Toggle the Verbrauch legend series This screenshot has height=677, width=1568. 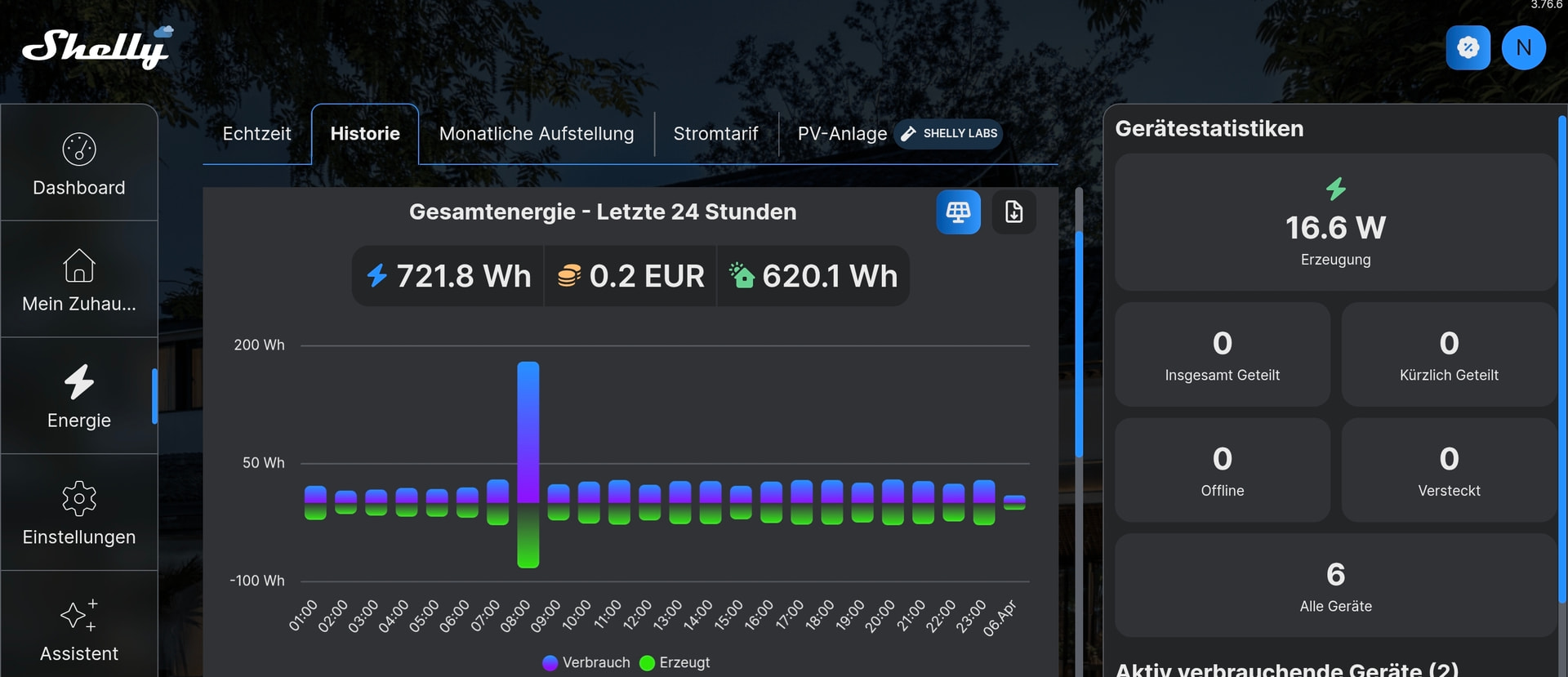586,662
